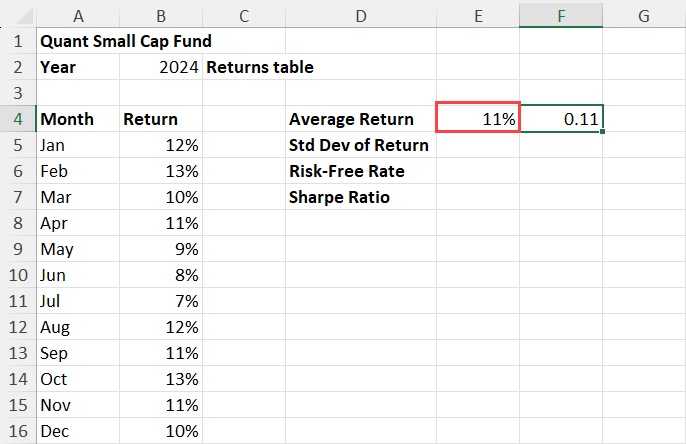The height and width of the screenshot is (444, 686).
Task: Select Jun's return value 8%
Action: pyautogui.click(x=161, y=275)
